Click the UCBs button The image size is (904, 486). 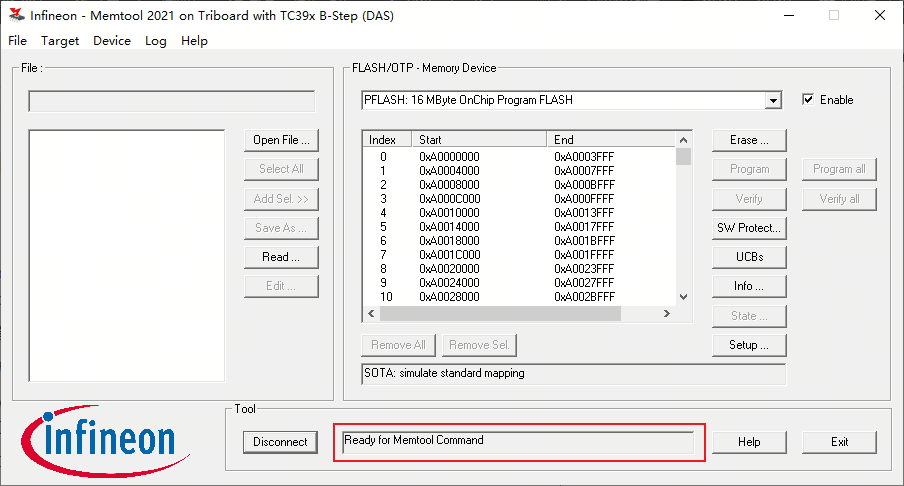[749, 257]
